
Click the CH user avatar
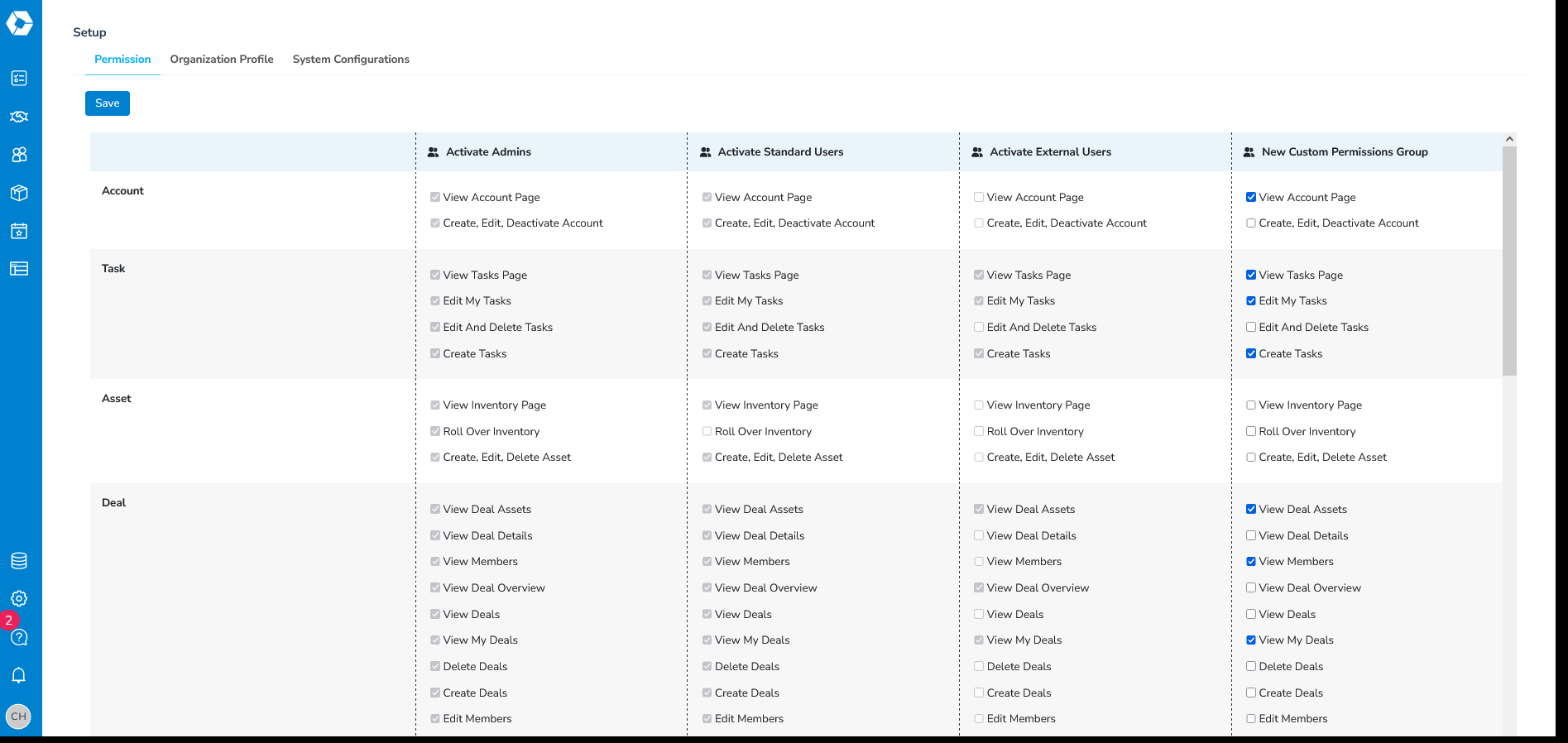click(x=18, y=717)
